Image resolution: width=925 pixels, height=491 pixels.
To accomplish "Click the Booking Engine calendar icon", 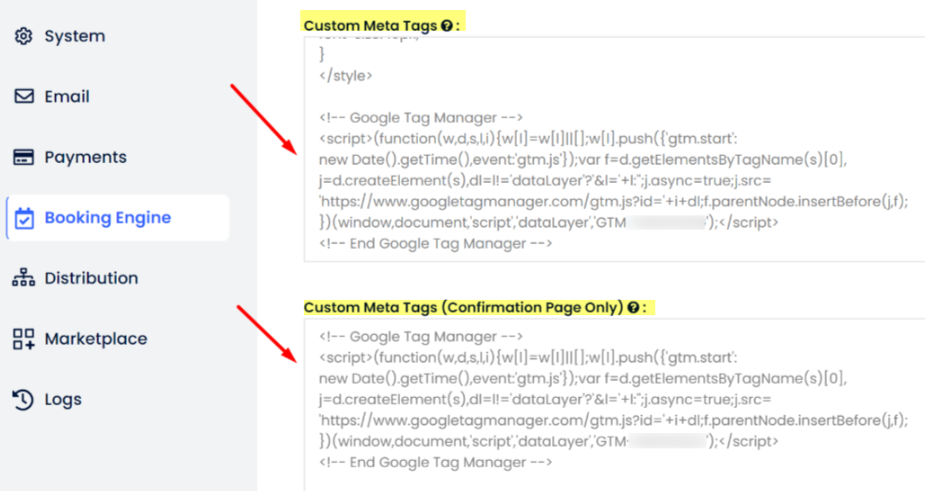I will [24, 218].
